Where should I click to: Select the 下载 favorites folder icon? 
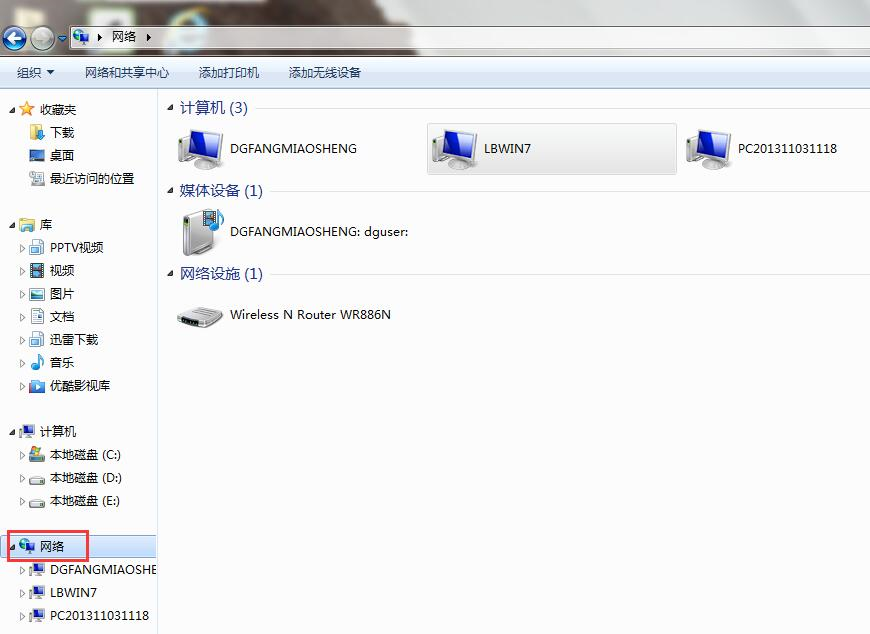click(x=37, y=133)
